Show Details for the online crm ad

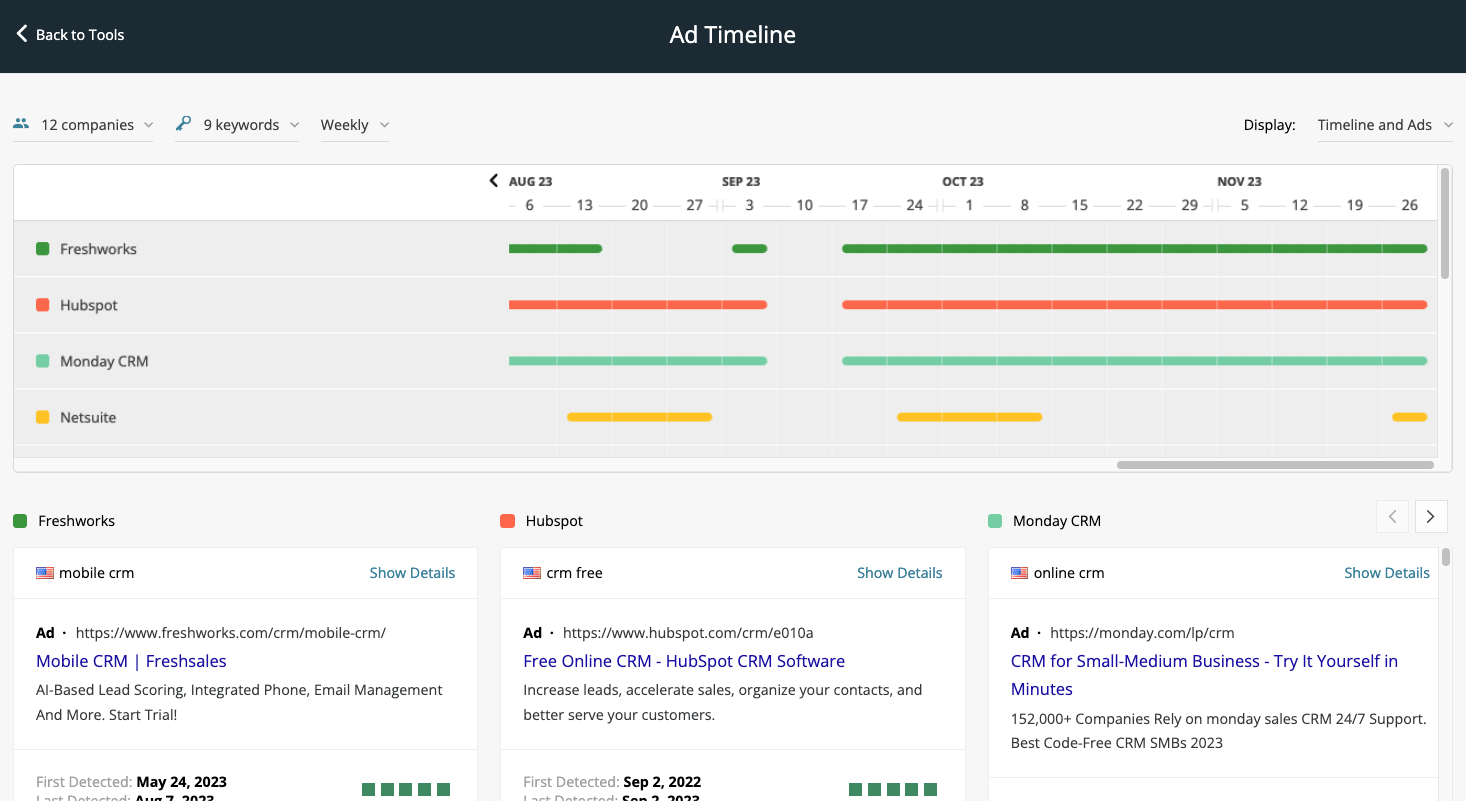(x=1386, y=573)
